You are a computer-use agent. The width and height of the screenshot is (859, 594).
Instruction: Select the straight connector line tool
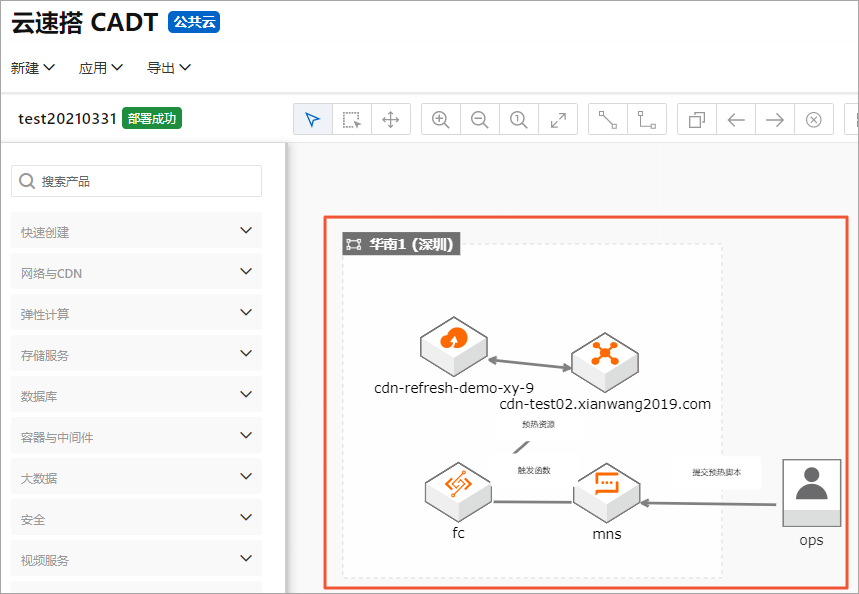(608, 119)
